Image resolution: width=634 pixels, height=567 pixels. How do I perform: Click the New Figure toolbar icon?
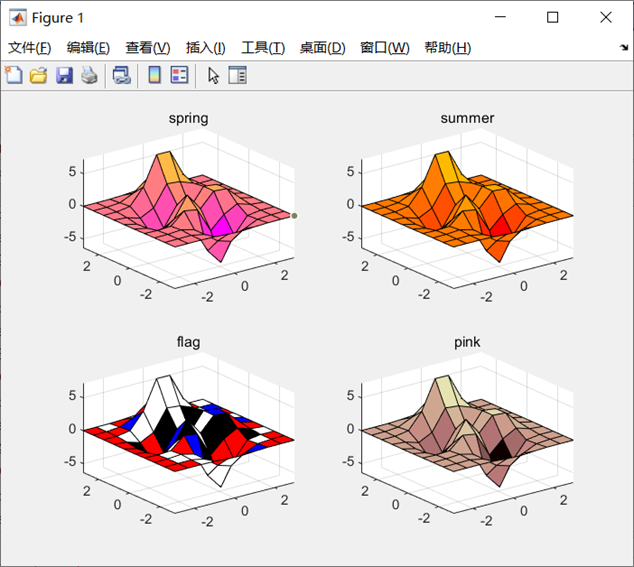[14, 75]
